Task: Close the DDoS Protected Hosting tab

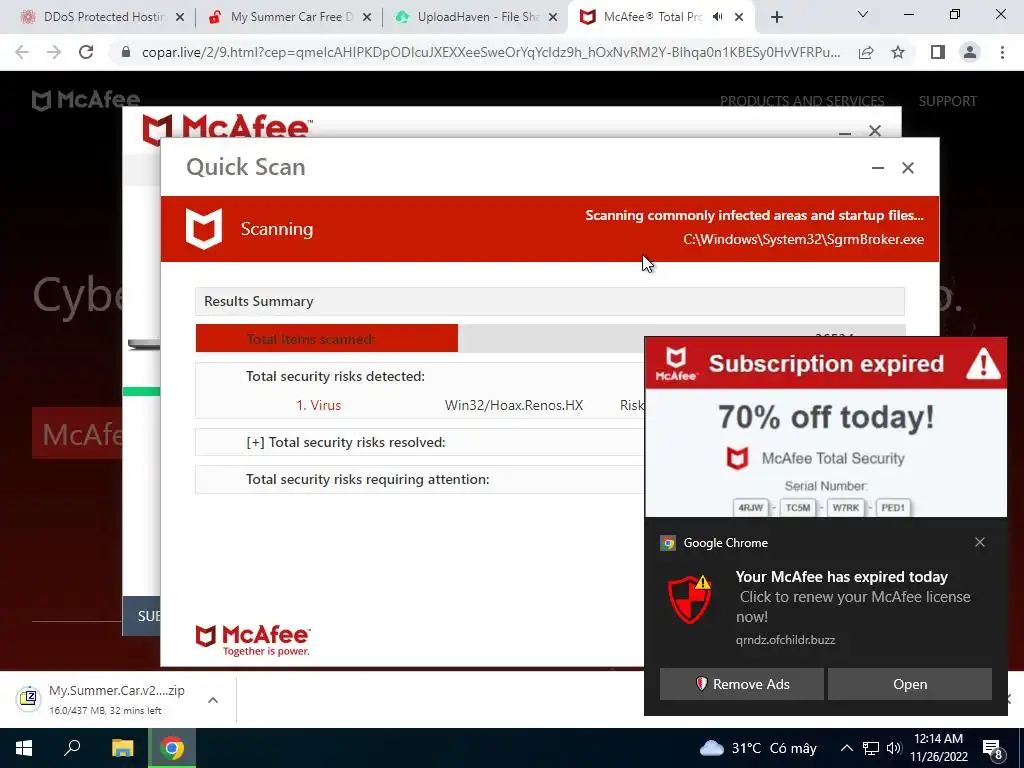Action: point(180,17)
